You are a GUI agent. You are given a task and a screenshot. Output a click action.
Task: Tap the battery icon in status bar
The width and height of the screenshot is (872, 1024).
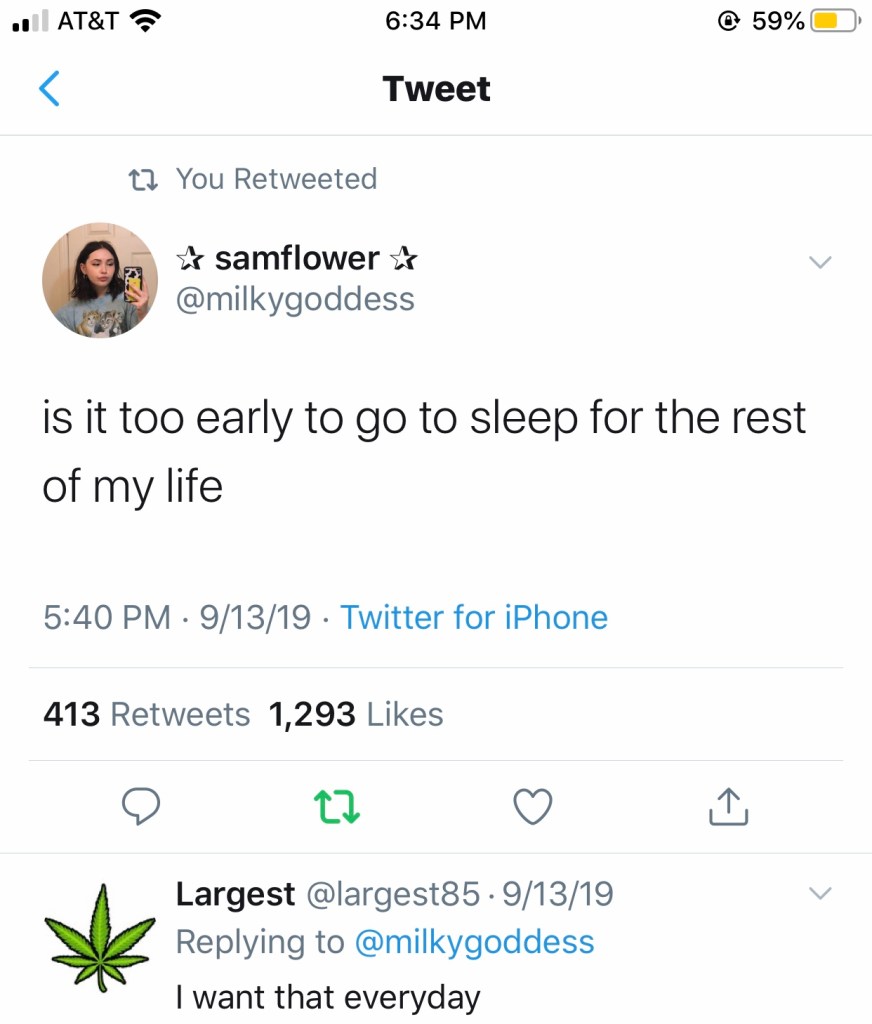coord(833,20)
